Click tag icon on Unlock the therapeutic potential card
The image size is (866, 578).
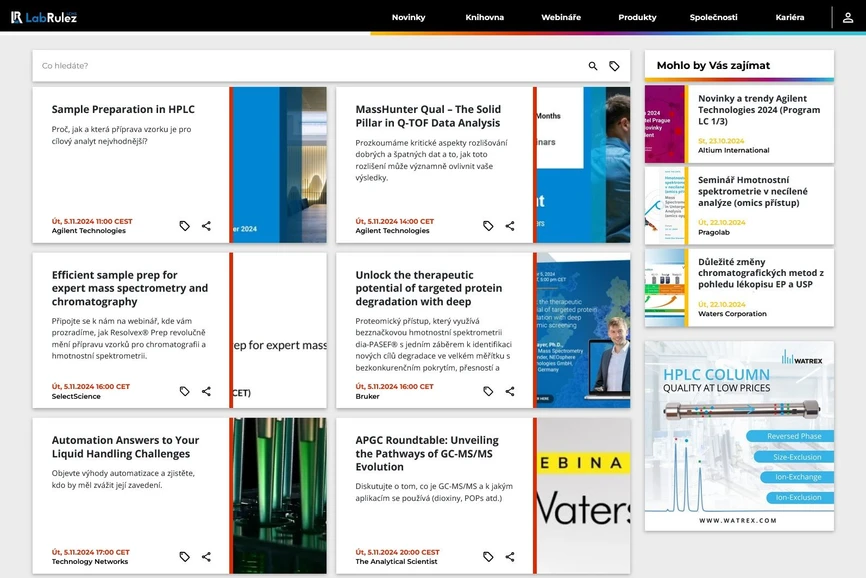click(488, 391)
